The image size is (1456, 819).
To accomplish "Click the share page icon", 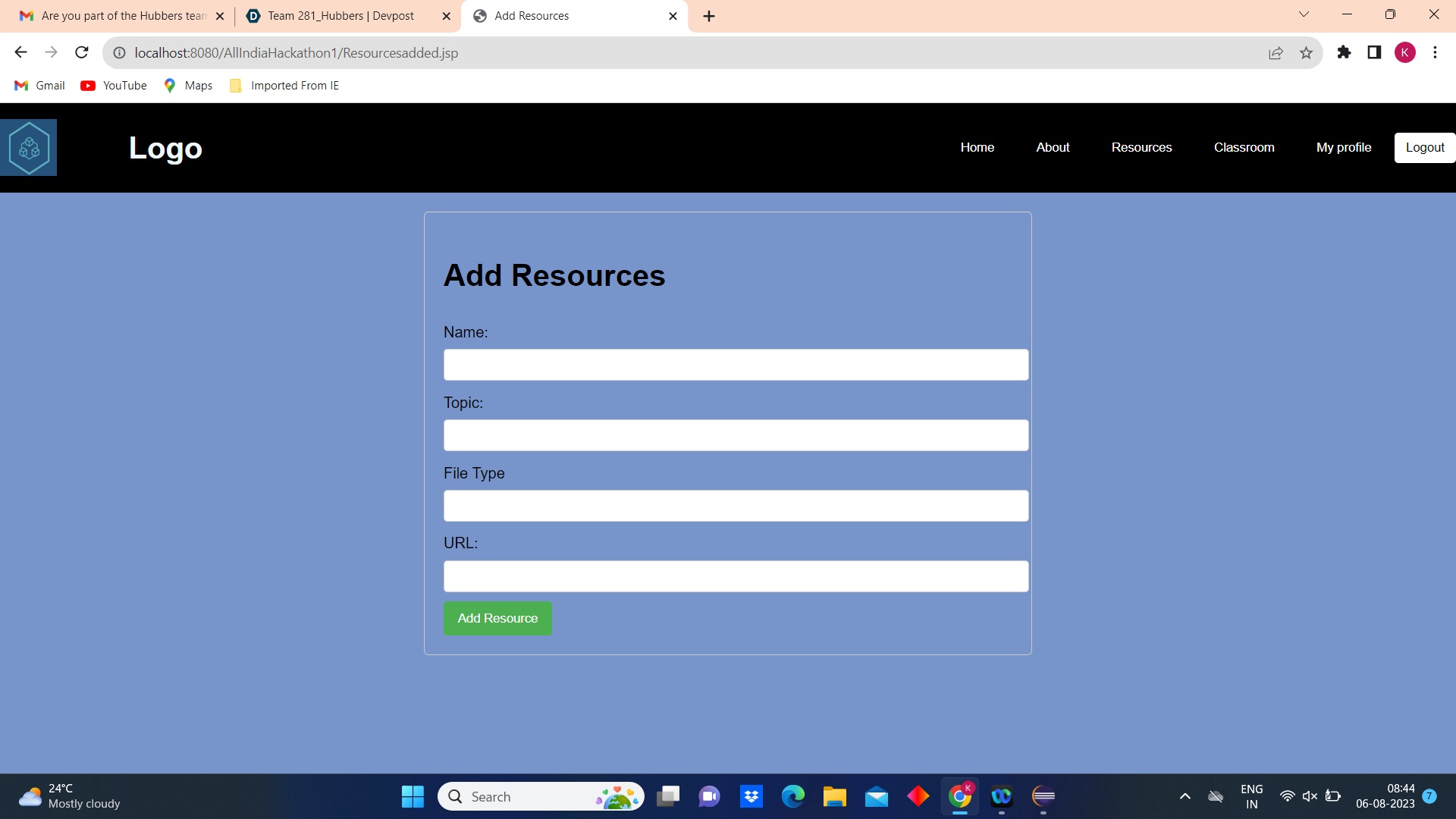I will pos(1276,53).
